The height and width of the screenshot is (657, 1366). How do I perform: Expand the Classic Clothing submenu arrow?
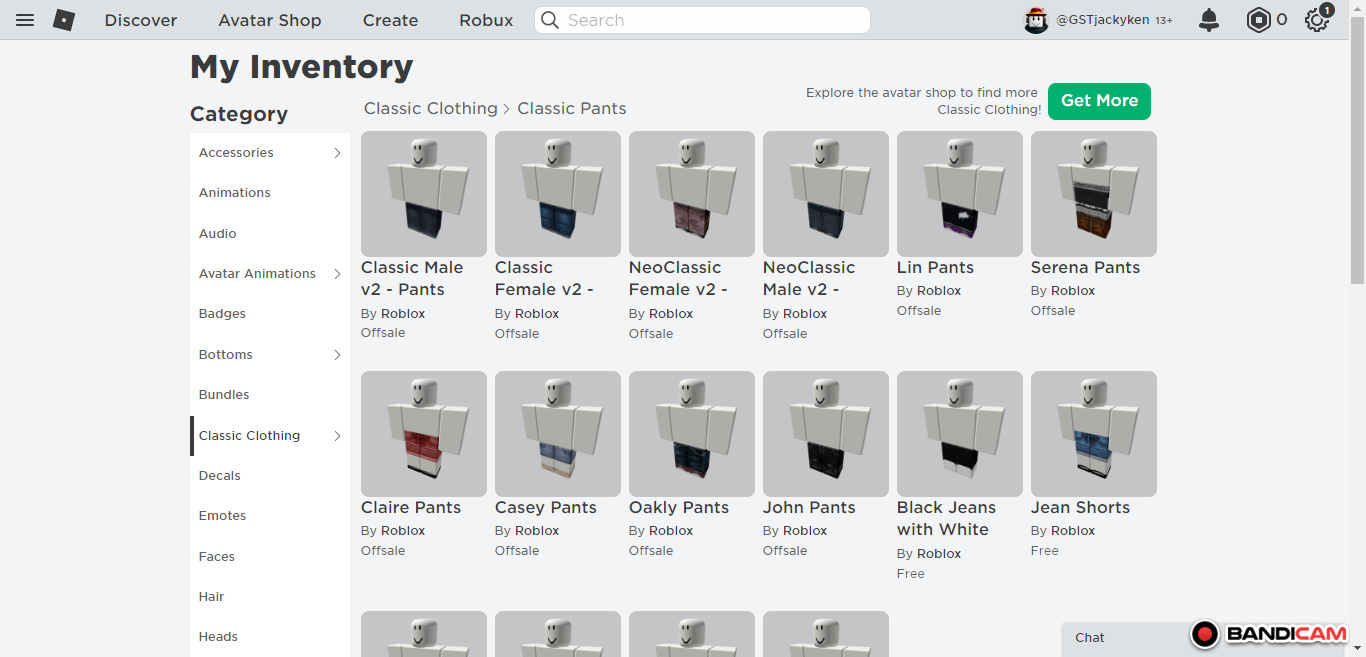pos(337,436)
